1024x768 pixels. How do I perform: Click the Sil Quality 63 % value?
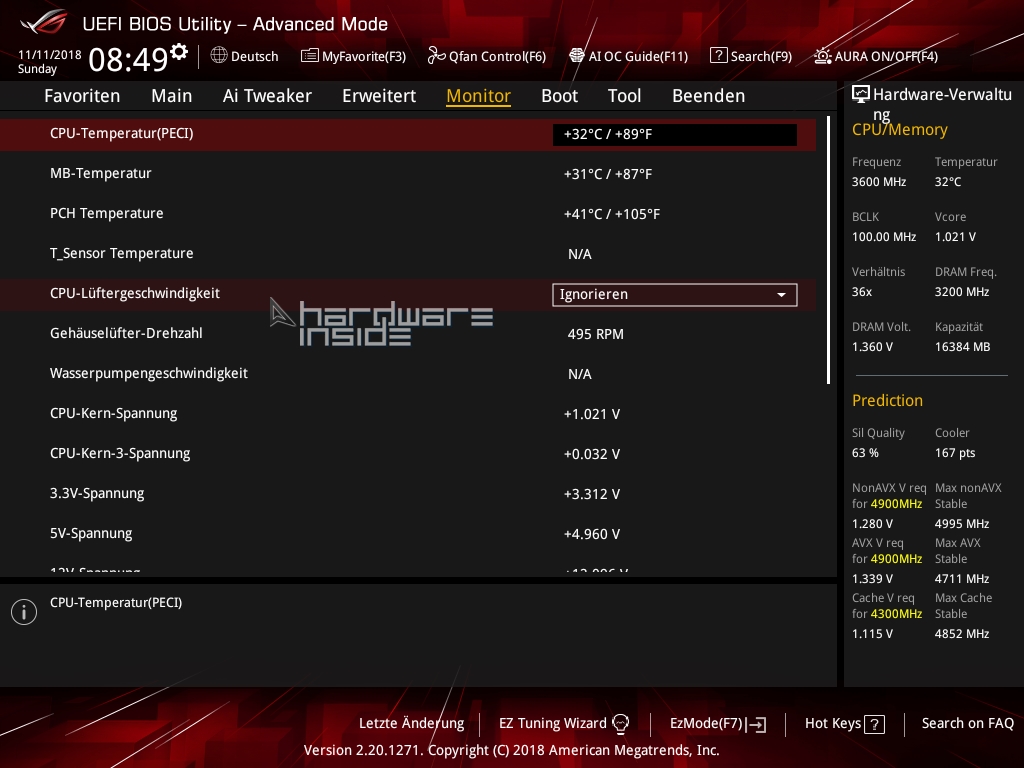tap(865, 453)
